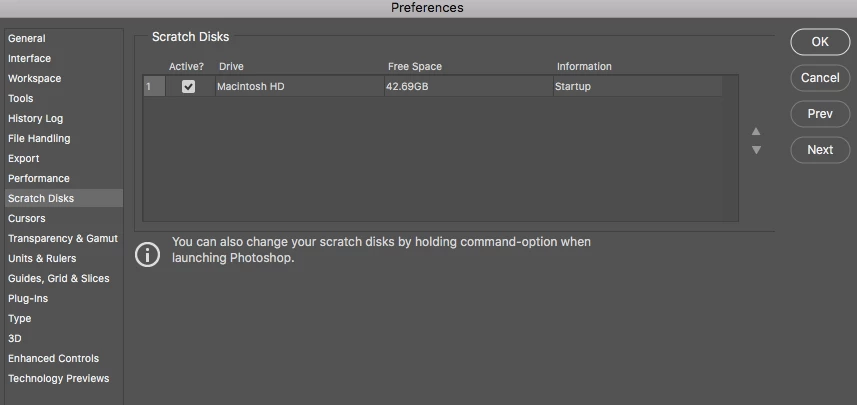Show History Log settings
The height and width of the screenshot is (405, 857).
click(36, 118)
